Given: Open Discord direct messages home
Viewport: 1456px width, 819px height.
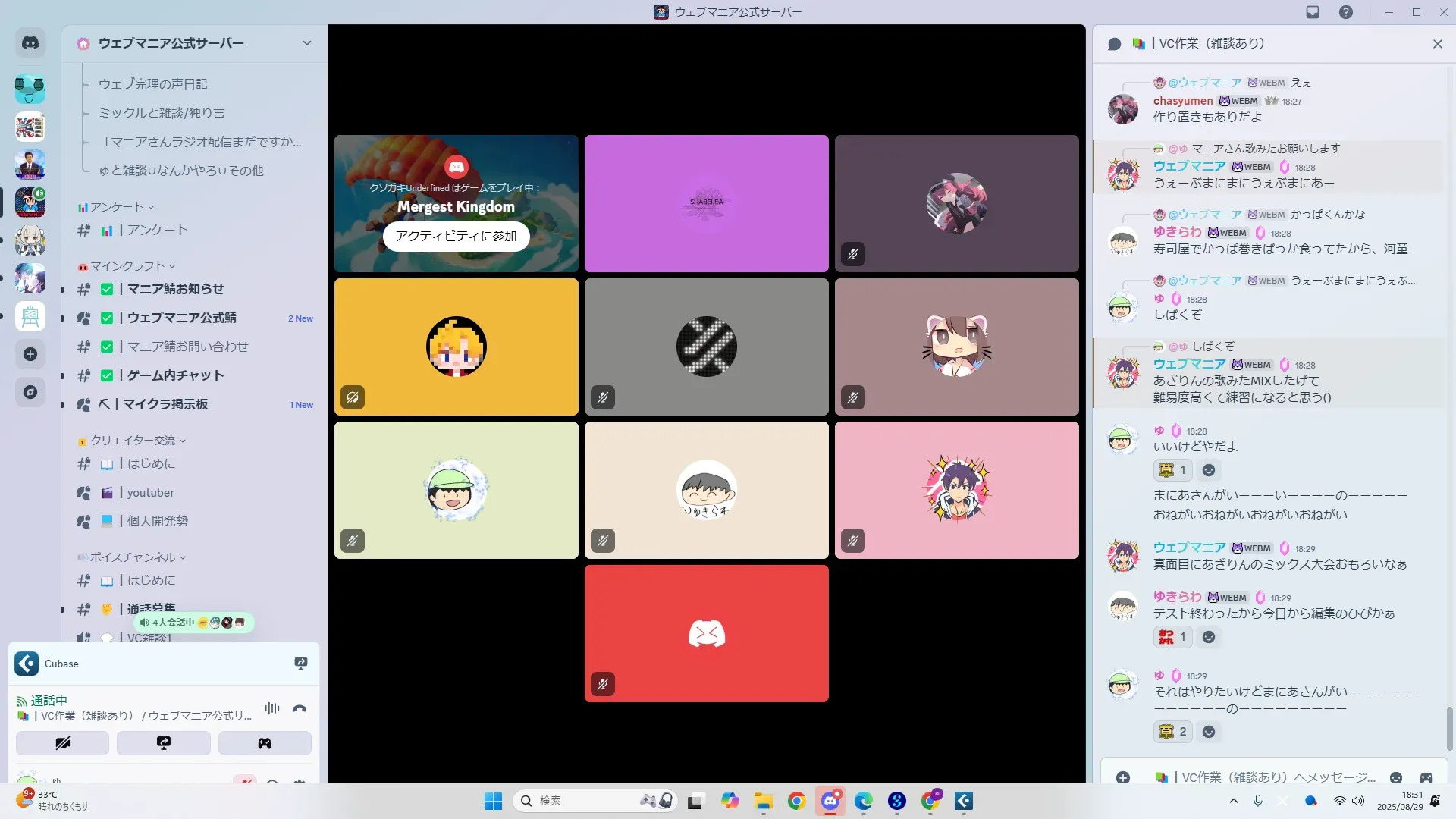Looking at the screenshot, I should click(30, 43).
